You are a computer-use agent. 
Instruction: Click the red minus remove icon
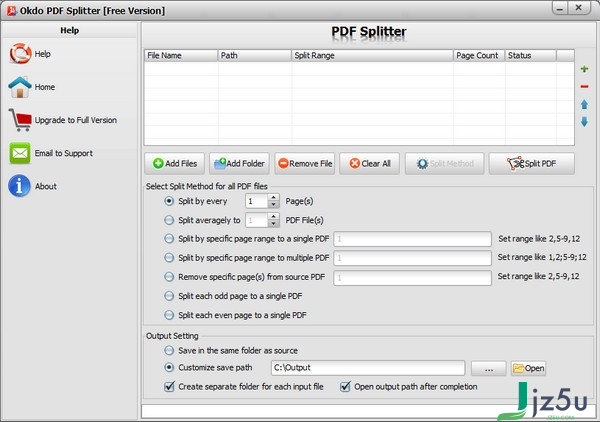pyautogui.click(x=584, y=86)
